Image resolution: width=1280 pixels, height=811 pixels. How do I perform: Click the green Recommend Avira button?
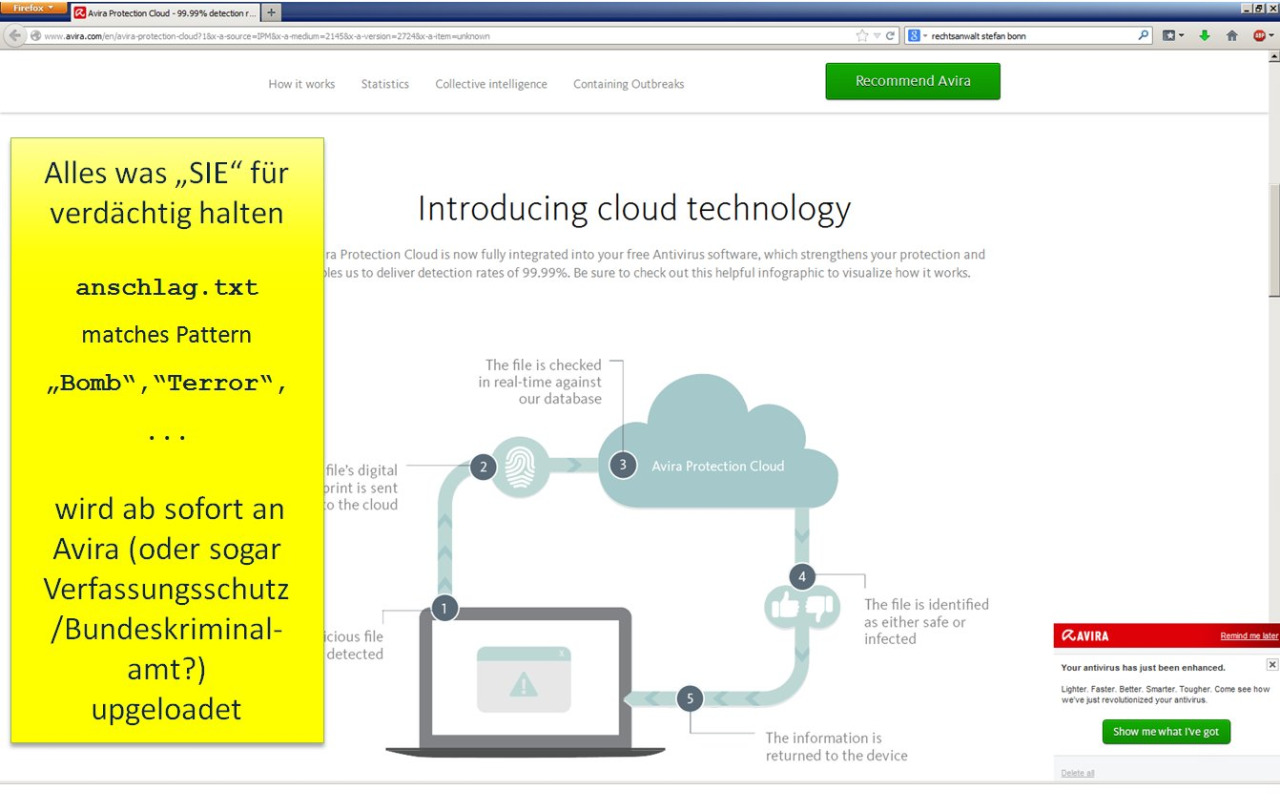(913, 81)
